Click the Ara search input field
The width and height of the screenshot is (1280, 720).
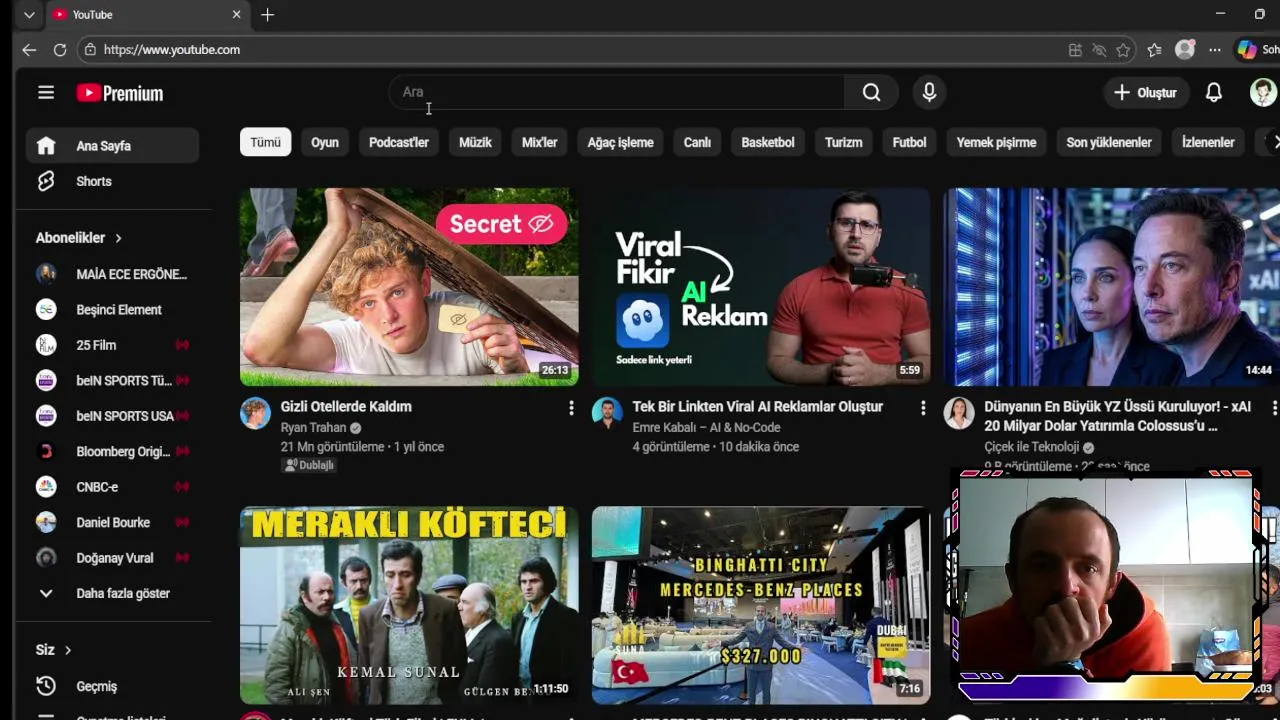click(616, 92)
